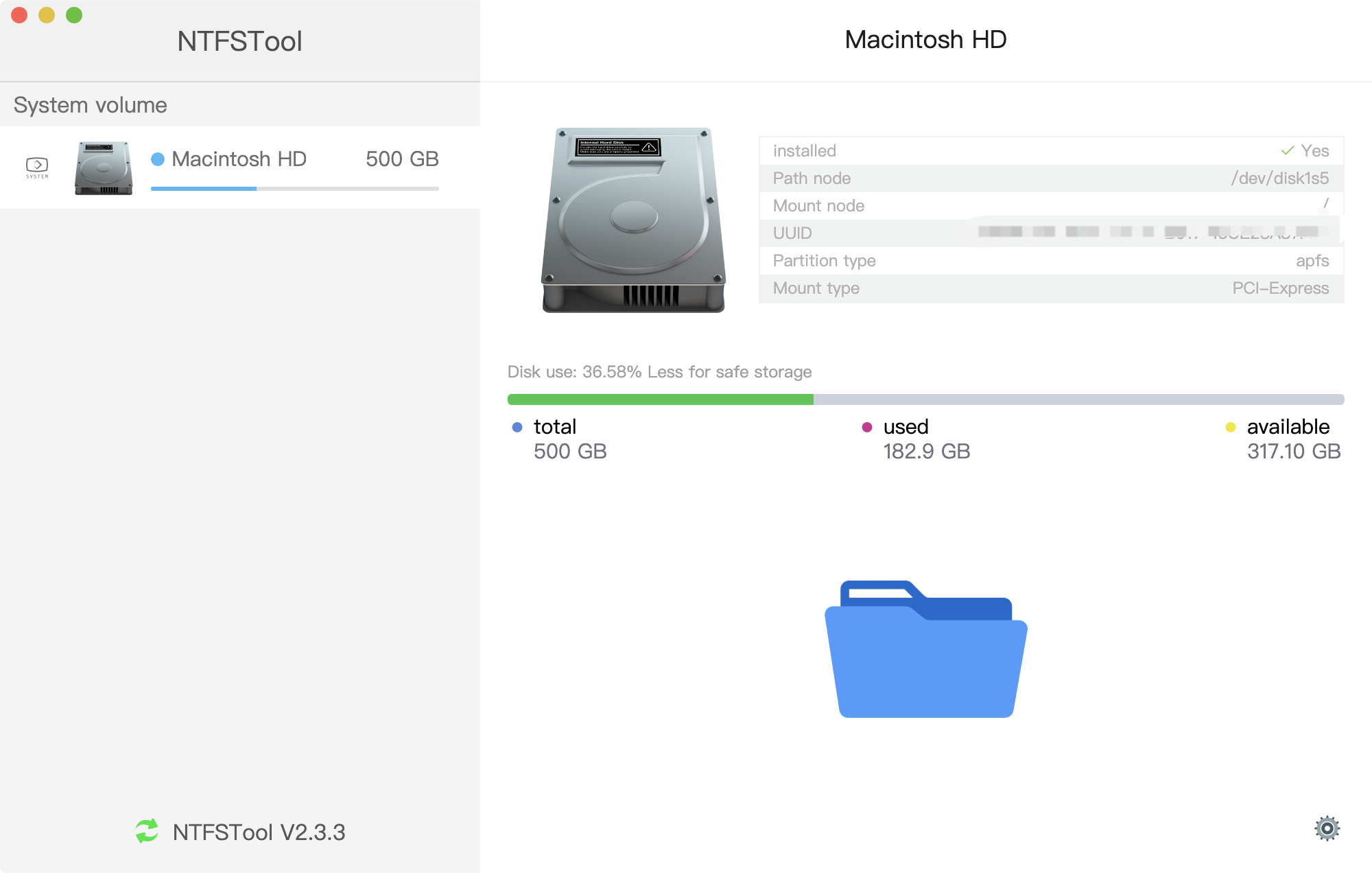Image resolution: width=1372 pixels, height=873 pixels.
Task: Click the sidebar Macintosh HD usage bar
Action: 294,188
